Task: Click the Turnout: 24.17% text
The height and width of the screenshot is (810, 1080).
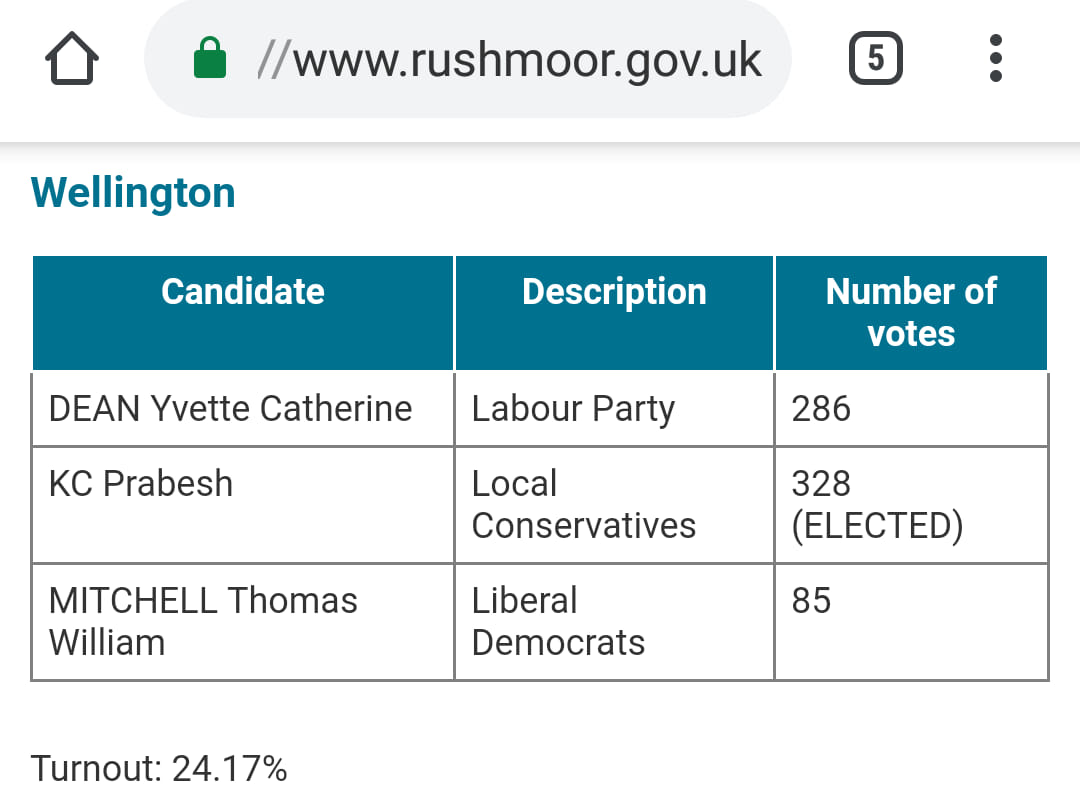Action: 160,769
